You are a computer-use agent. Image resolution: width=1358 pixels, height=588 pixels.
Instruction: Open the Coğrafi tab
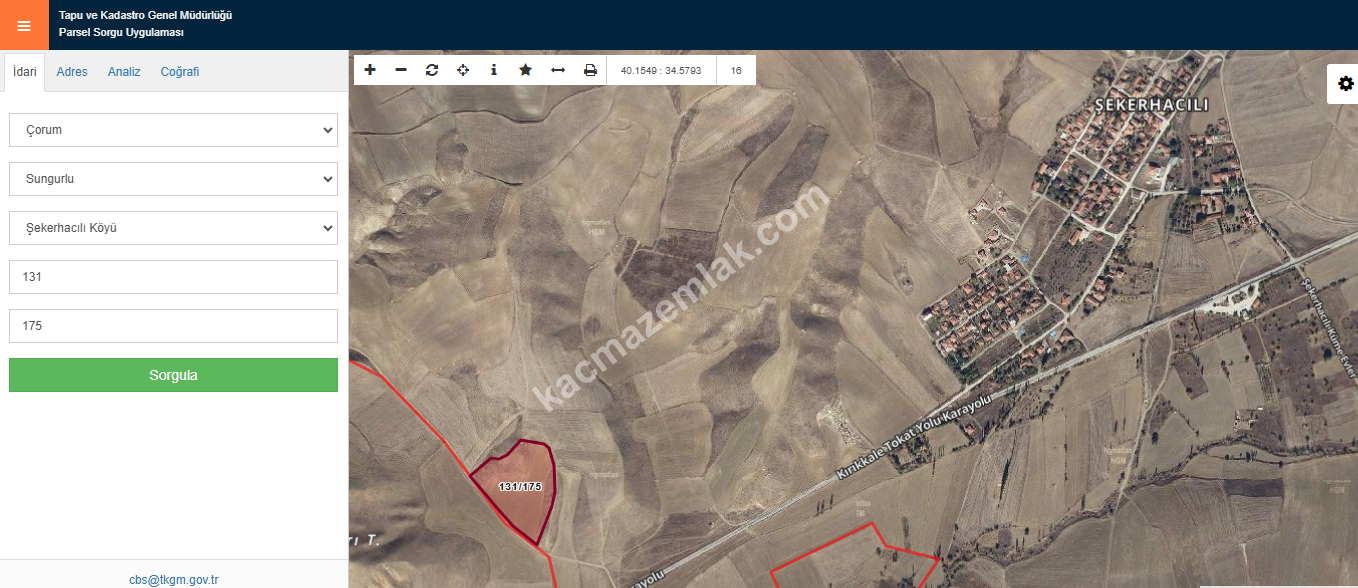click(x=180, y=72)
